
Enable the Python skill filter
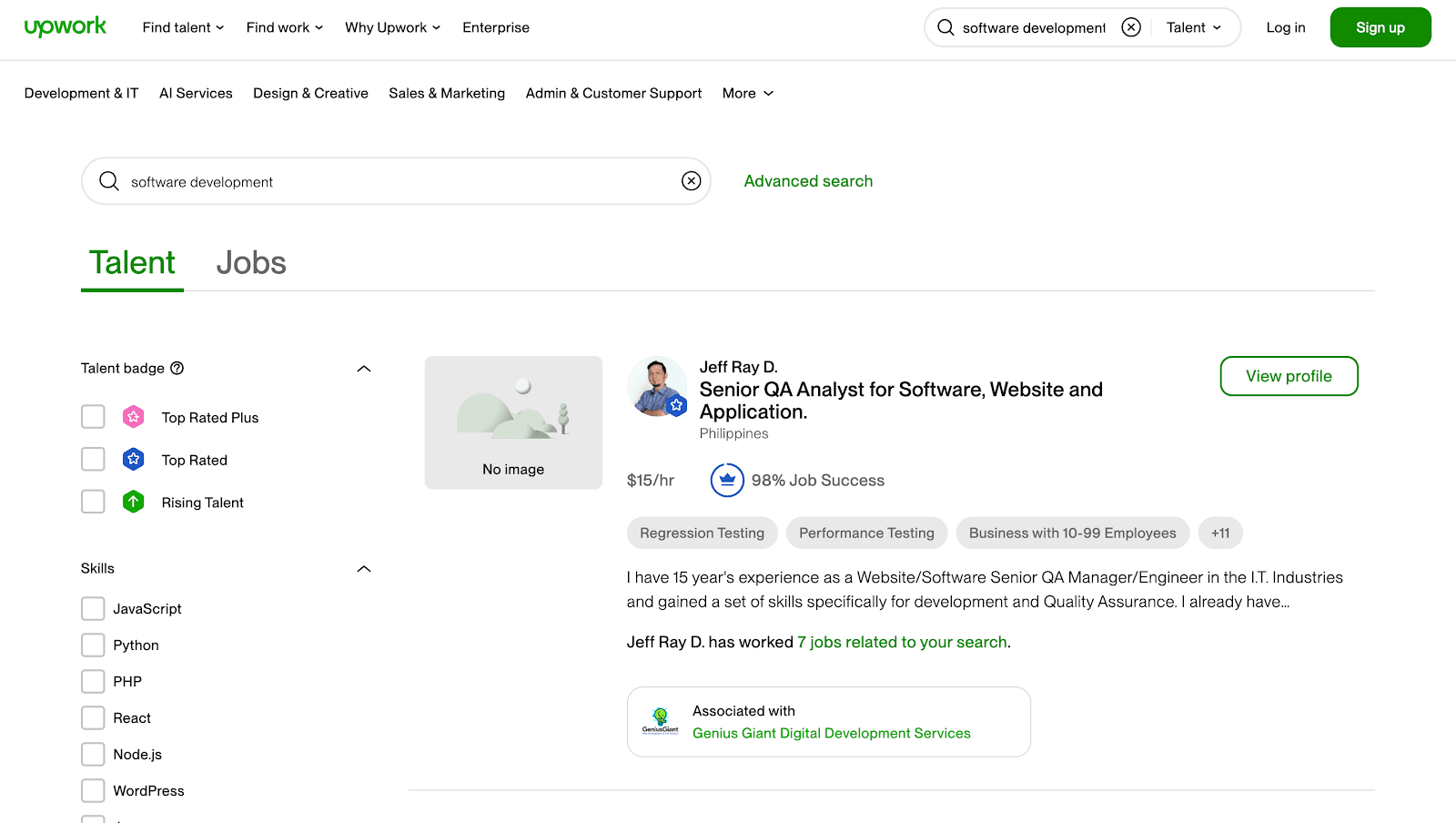93,645
